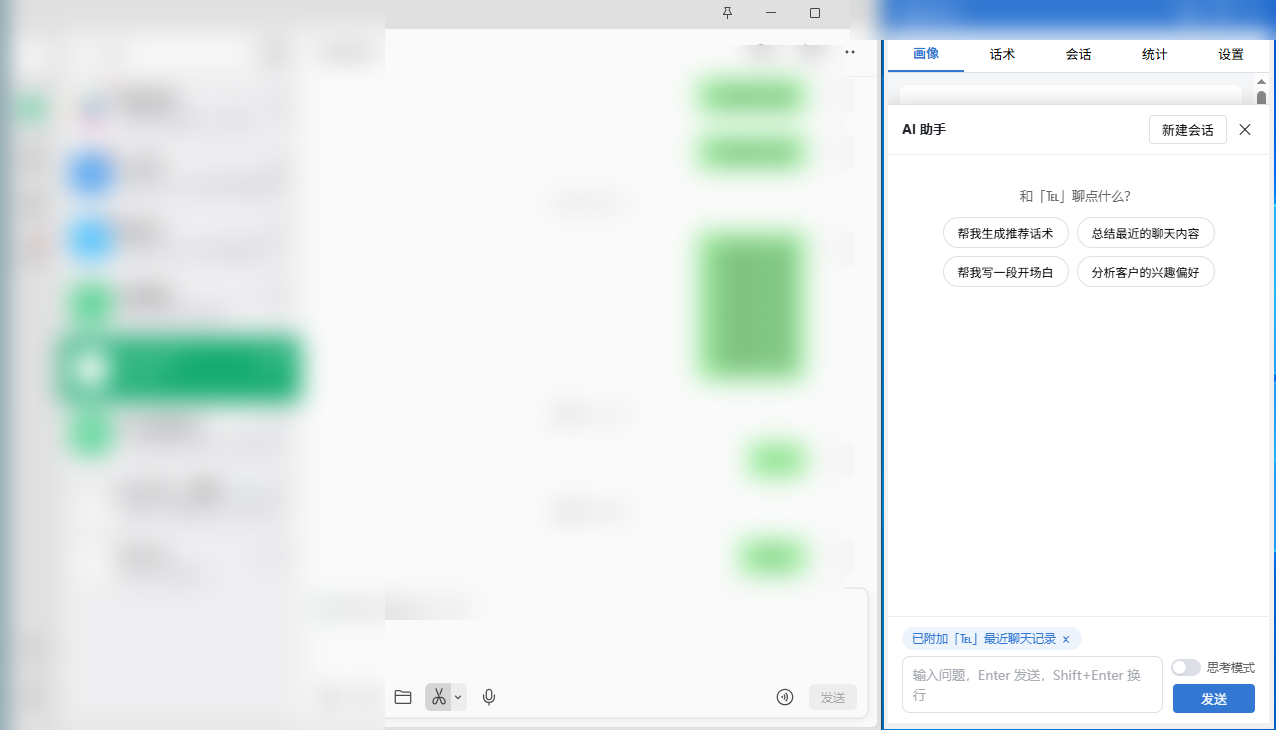This screenshot has height=730, width=1276.
Task: Minimize the chat window
Action: click(x=771, y=13)
